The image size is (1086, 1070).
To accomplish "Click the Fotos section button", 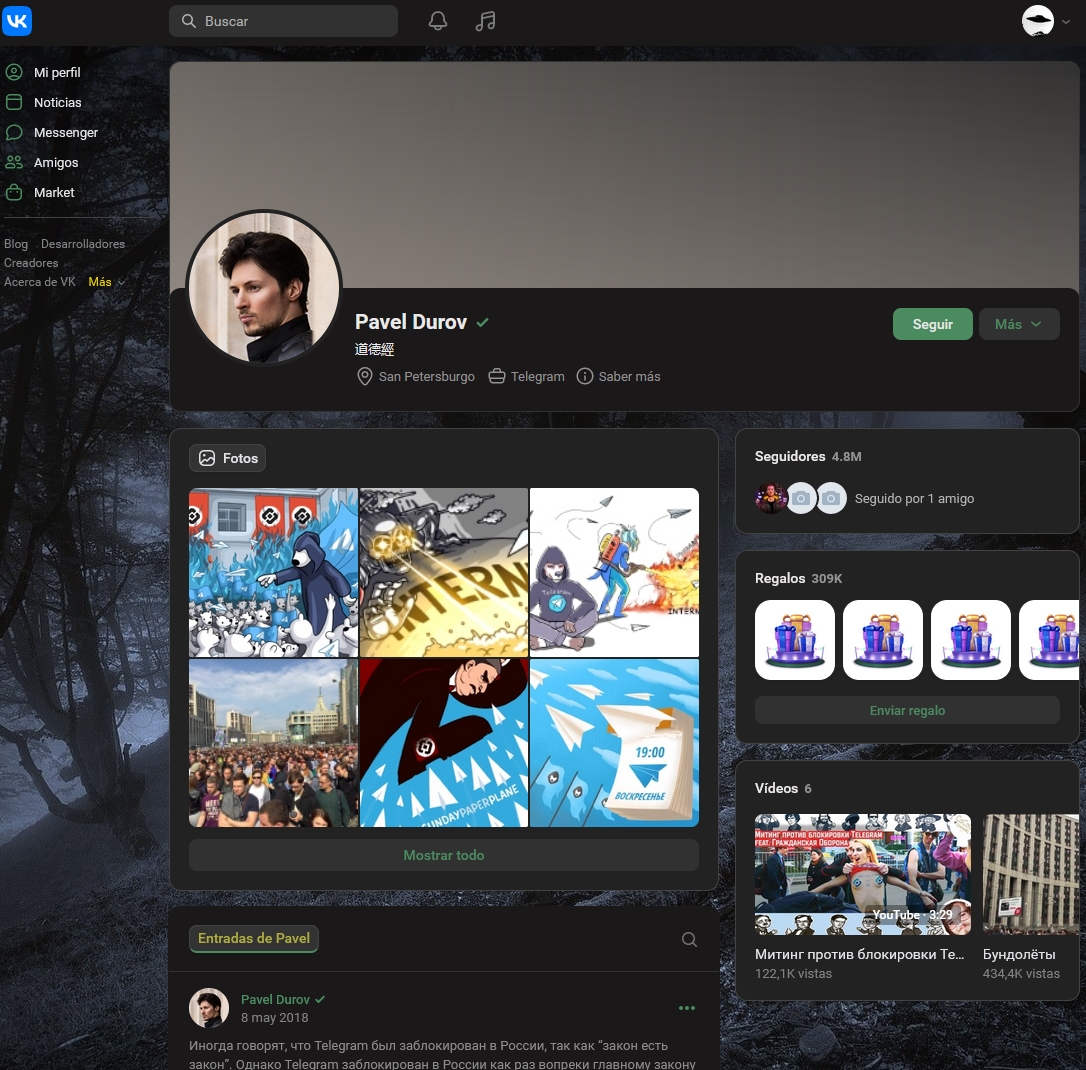I will 227,458.
